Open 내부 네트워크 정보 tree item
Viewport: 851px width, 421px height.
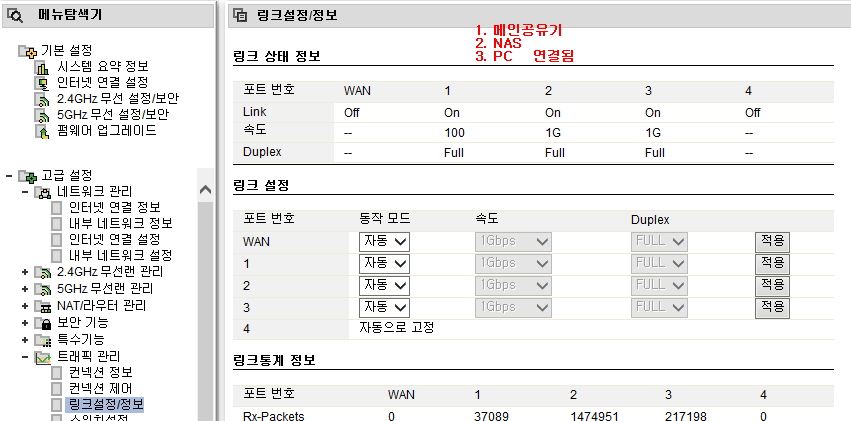120,224
